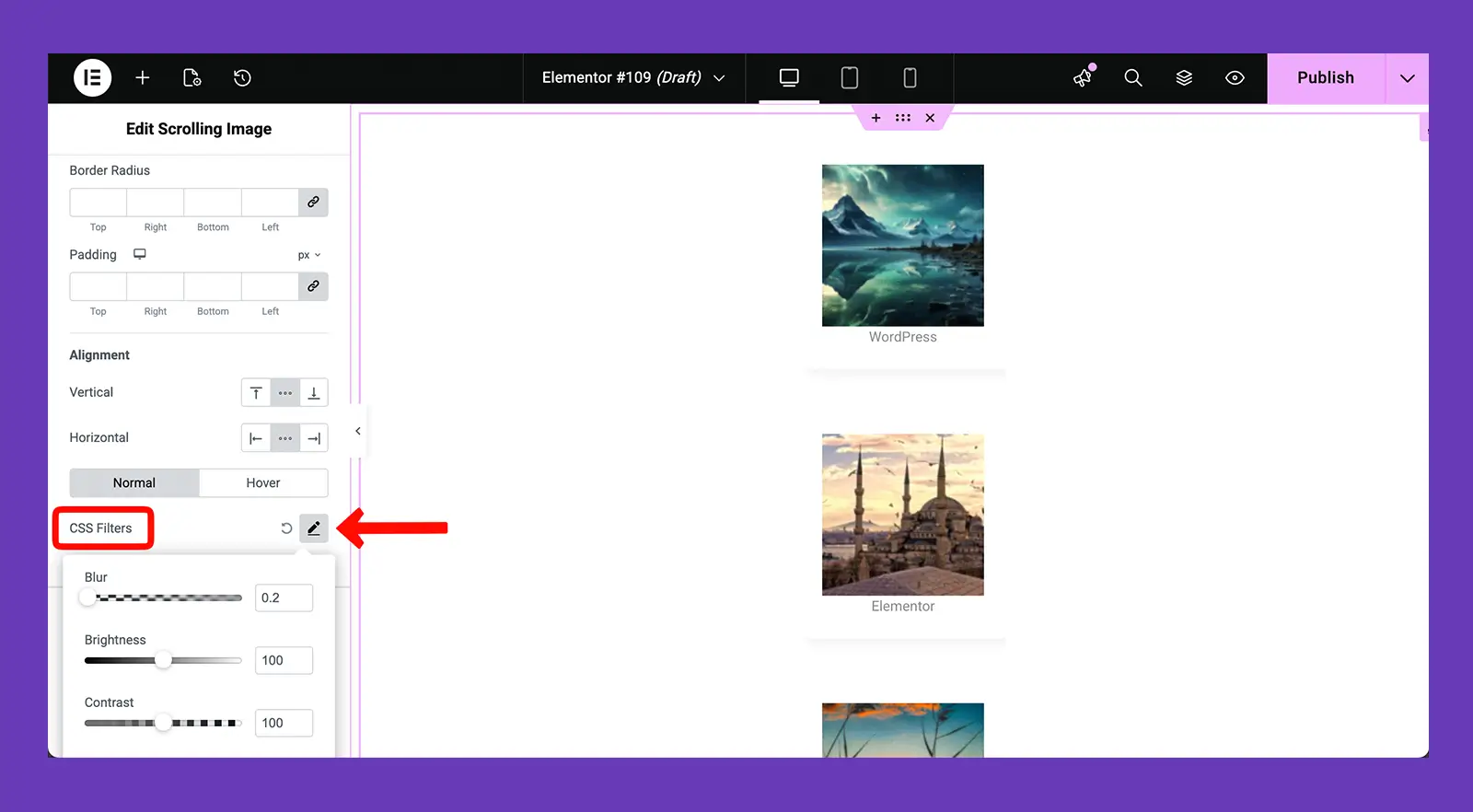Click the add element plus icon
Viewport: 1473px width, 812px height.
pyautogui.click(x=143, y=78)
